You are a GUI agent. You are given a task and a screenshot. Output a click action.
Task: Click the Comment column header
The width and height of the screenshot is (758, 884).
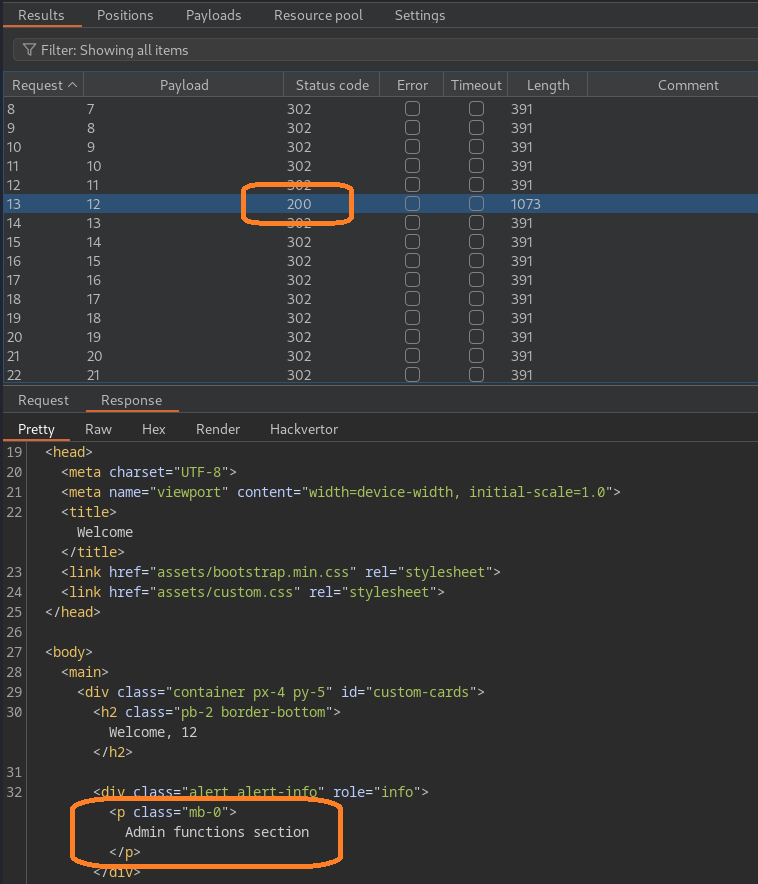[688, 86]
